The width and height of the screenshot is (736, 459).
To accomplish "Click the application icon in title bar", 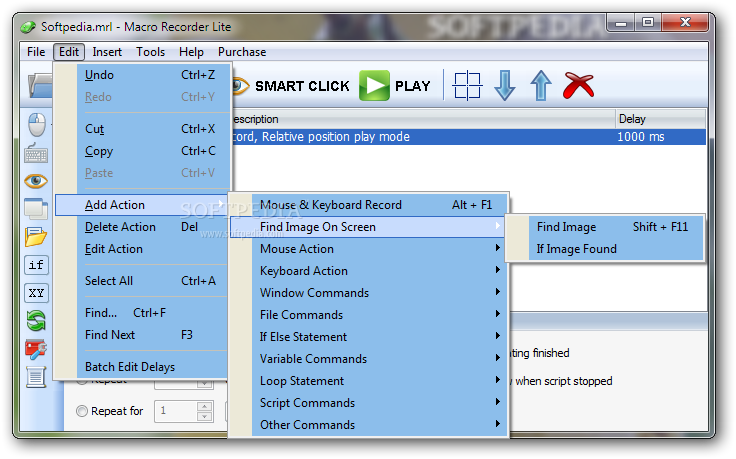I will click(x=28, y=27).
